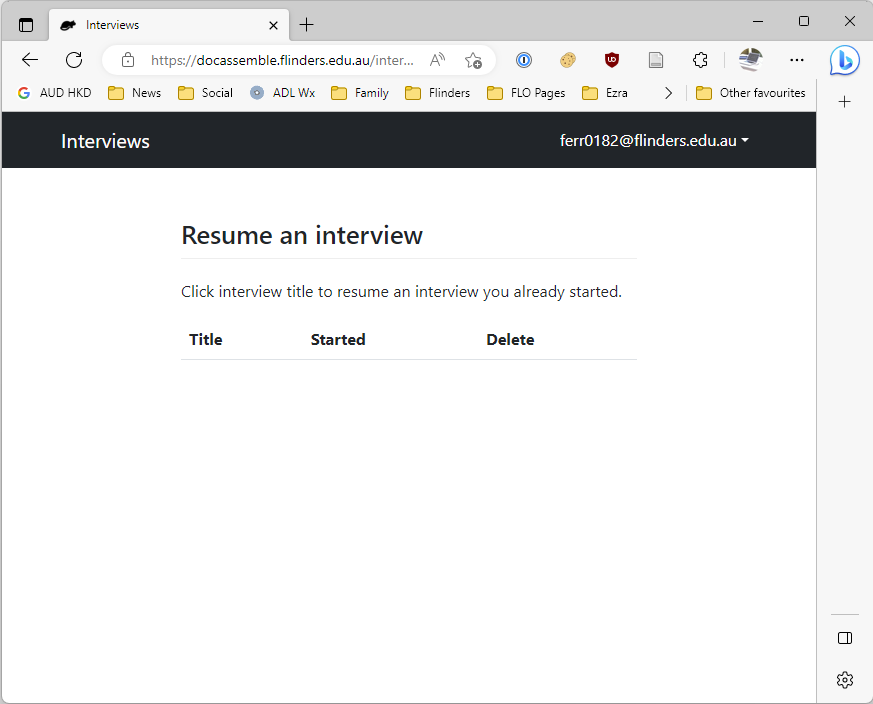Click the uBlock Origin shield icon
This screenshot has height=704, width=873.
click(611, 60)
